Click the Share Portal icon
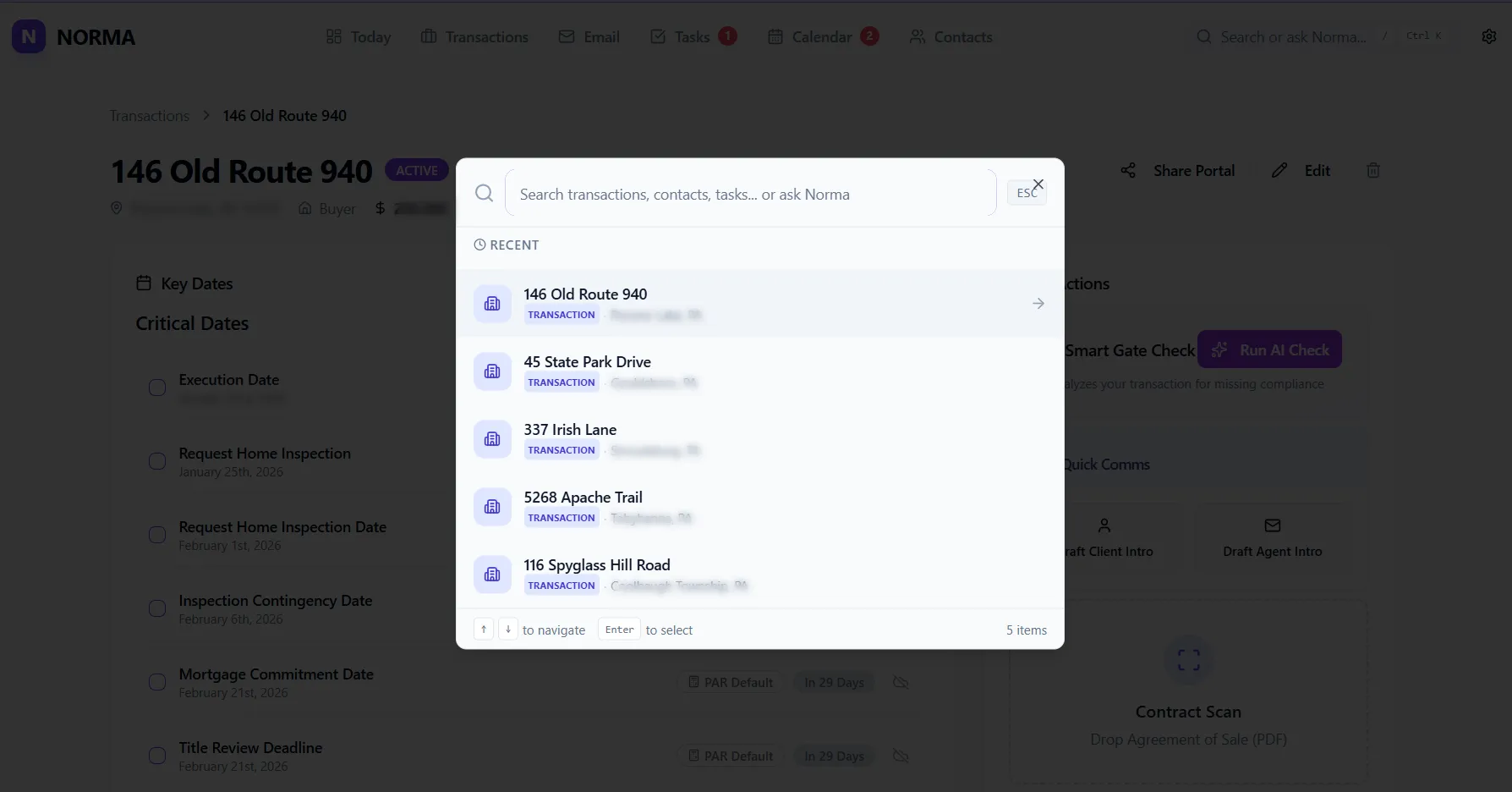The height and width of the screenshot is (792, 1512). coord(1128,171)
